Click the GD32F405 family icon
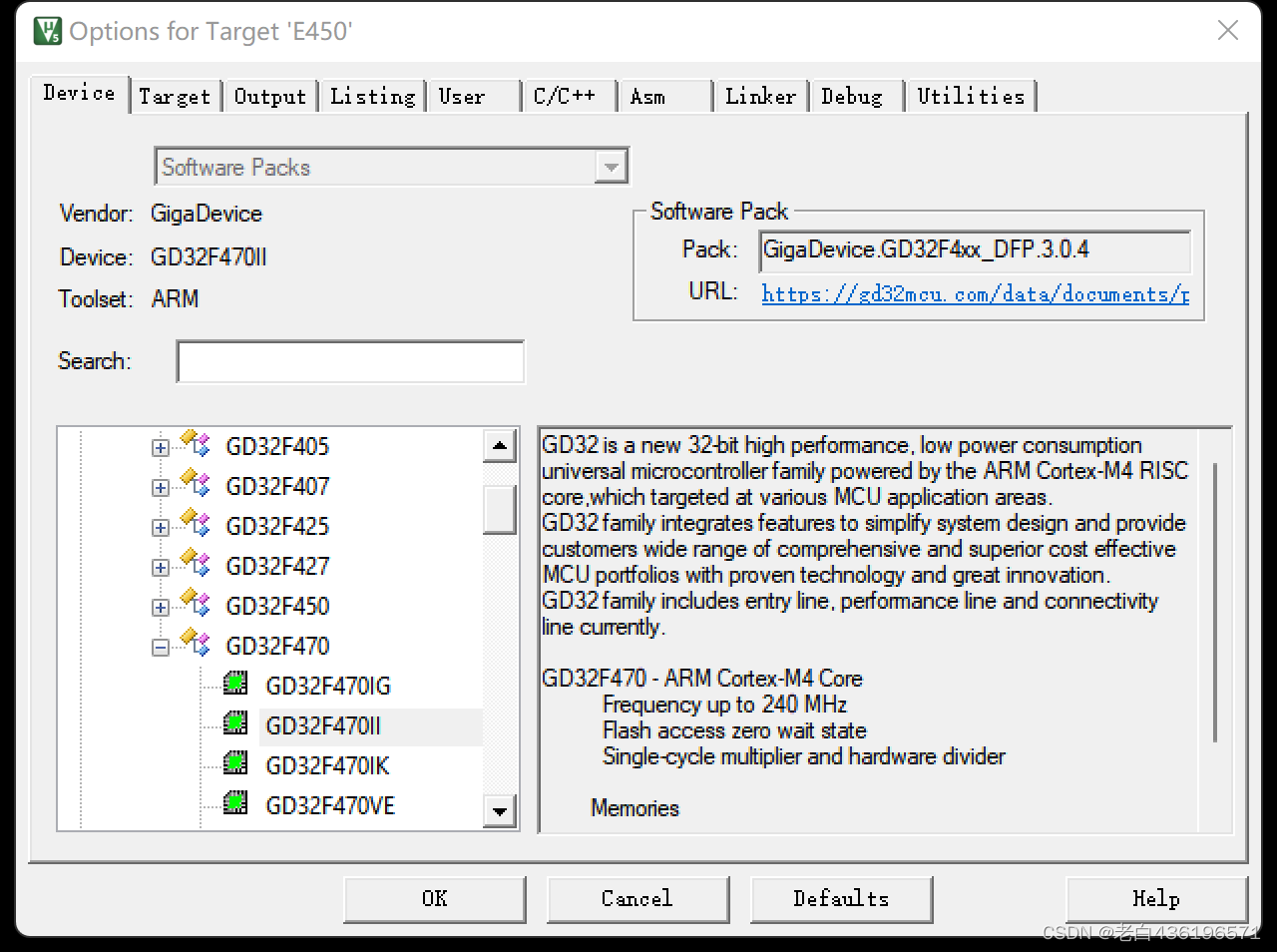This screenshot has width=1277, height=952. (x=197, y=444)
